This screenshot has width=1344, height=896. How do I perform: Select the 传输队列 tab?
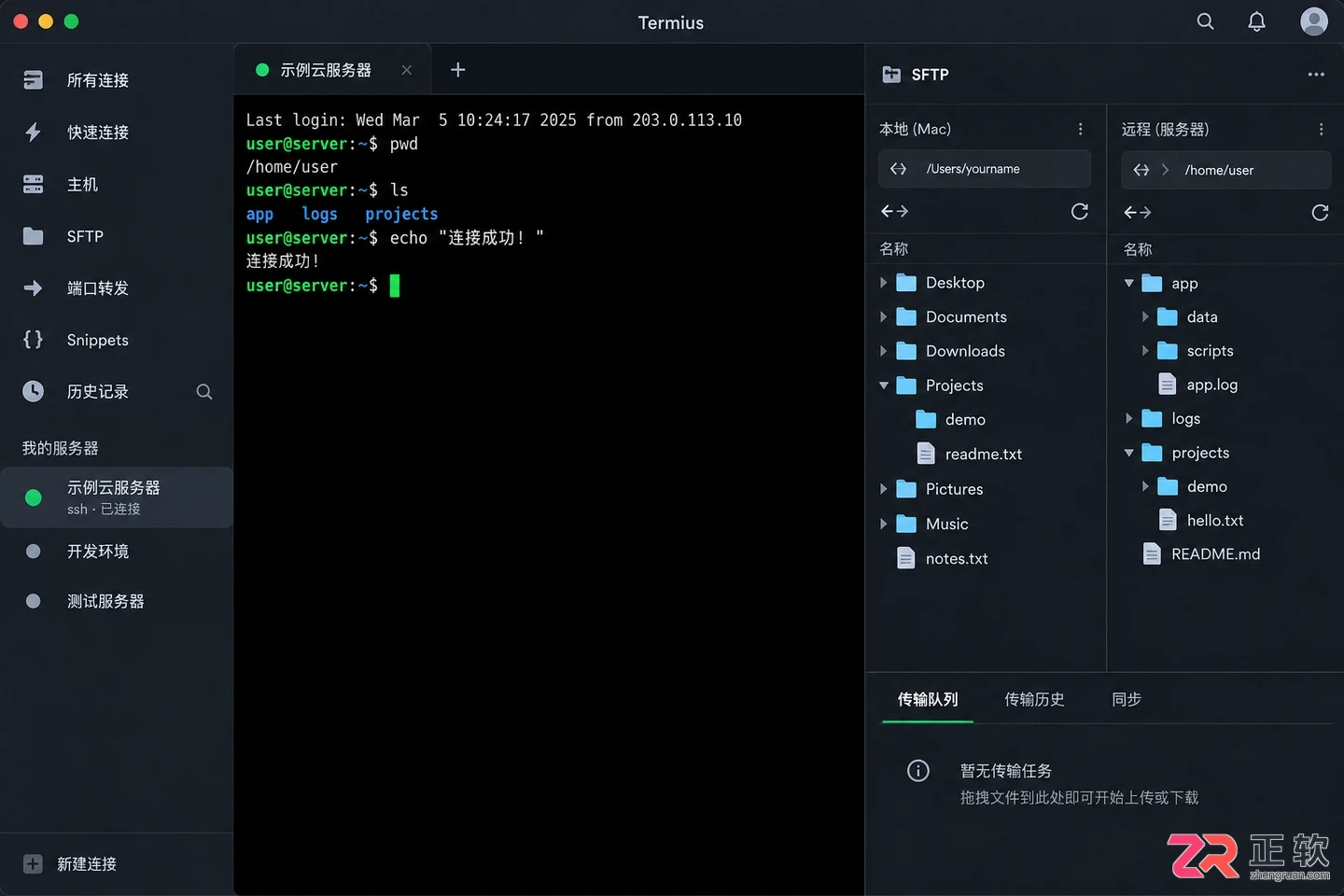(928, 700)
